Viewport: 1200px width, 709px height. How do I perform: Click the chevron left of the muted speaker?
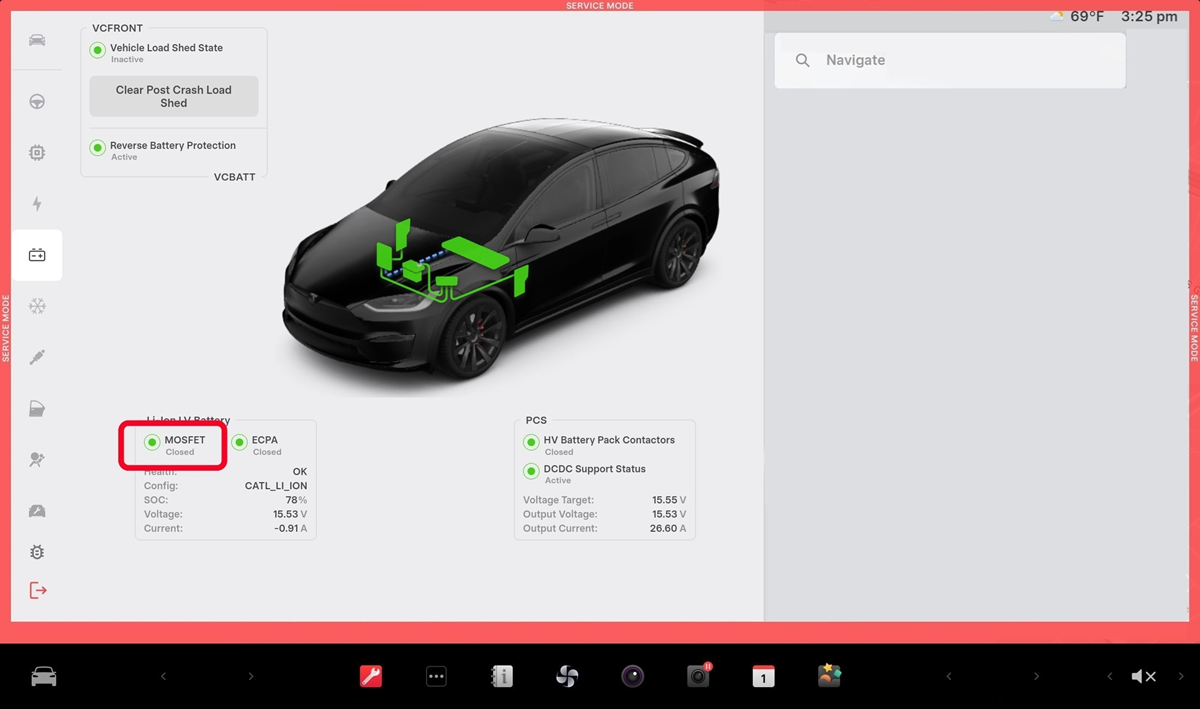click(x=1109, y=677)
